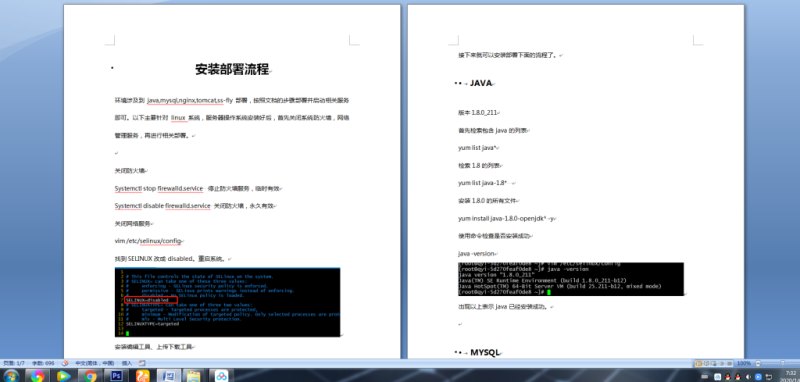800x382 pixels.
Task: Click the word count 696 indicator
Action: tap(43, 363)
